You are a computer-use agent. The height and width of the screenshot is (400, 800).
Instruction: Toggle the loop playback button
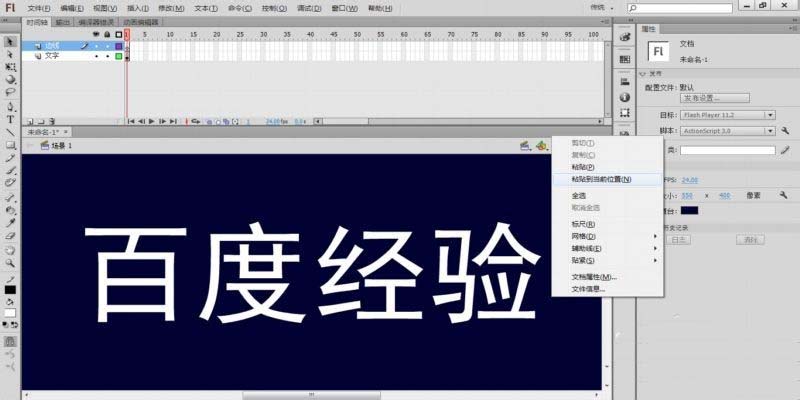[195, 121]
